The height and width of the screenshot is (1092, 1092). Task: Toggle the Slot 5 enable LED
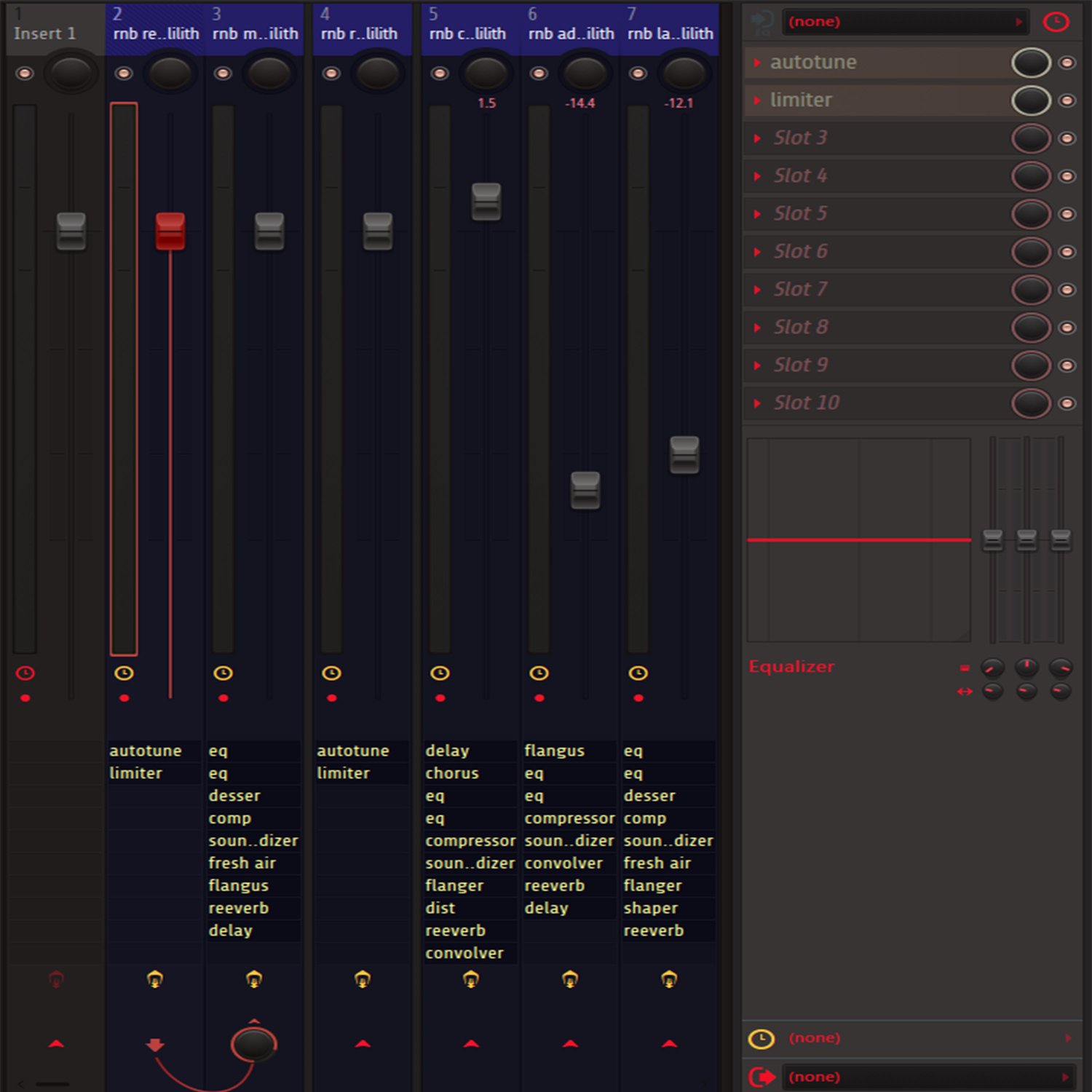(1067, 214)
